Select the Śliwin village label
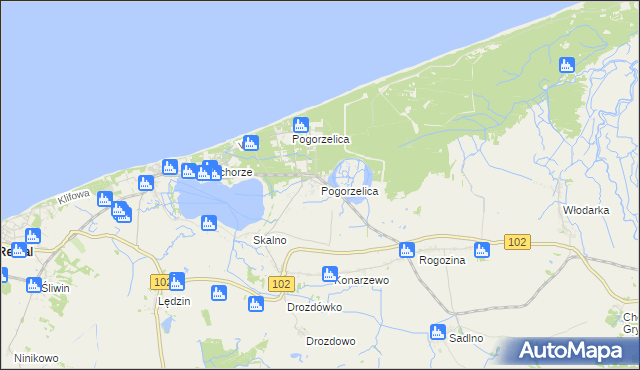 (x=56, y=288)
